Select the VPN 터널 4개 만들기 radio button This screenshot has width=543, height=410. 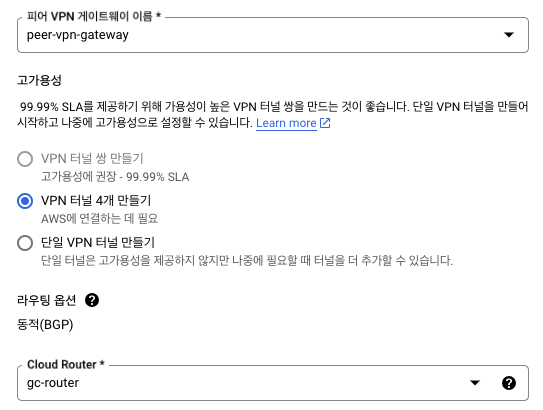click(25, 201)
